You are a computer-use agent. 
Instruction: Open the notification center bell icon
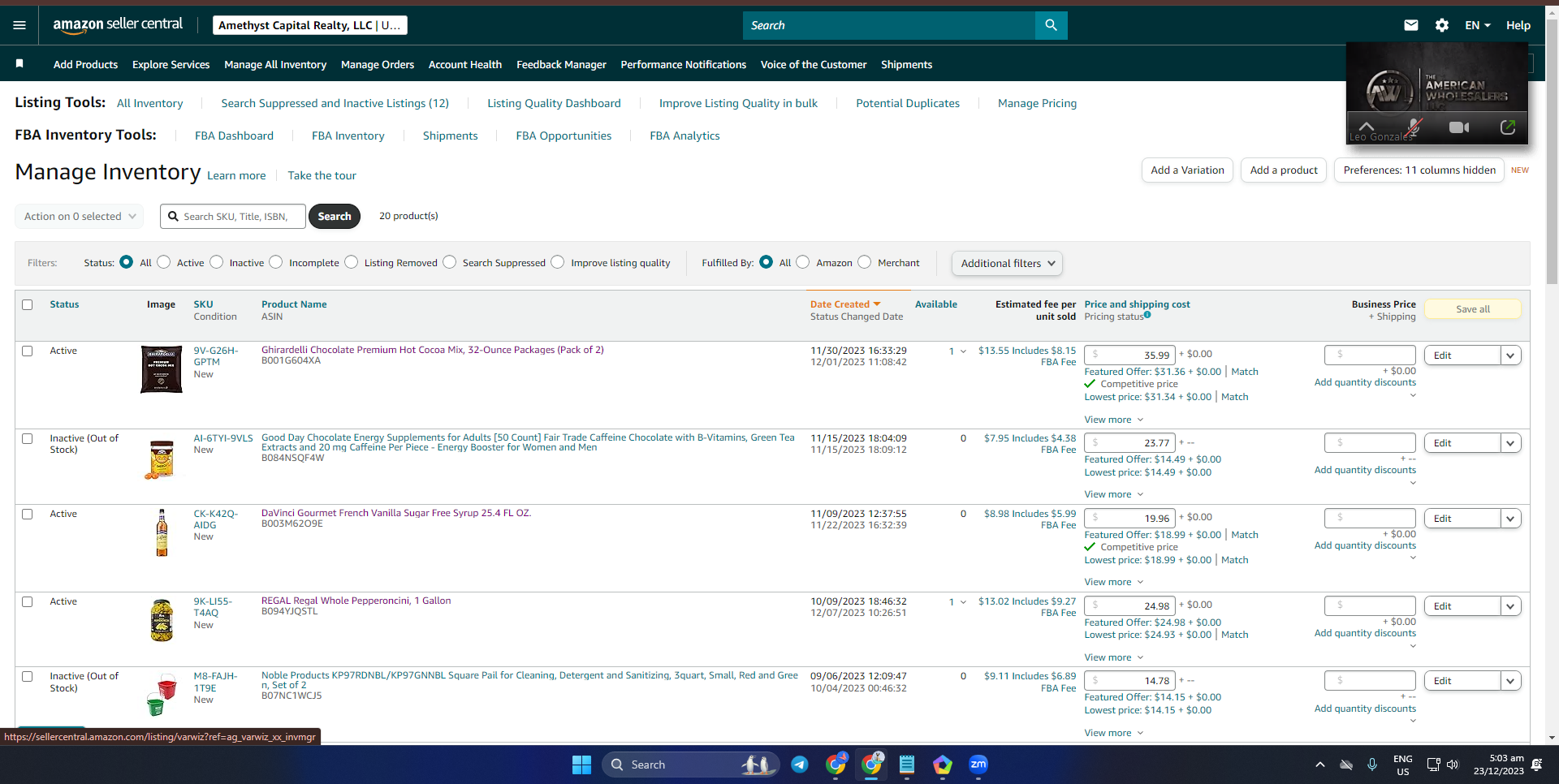point(1536,765)
